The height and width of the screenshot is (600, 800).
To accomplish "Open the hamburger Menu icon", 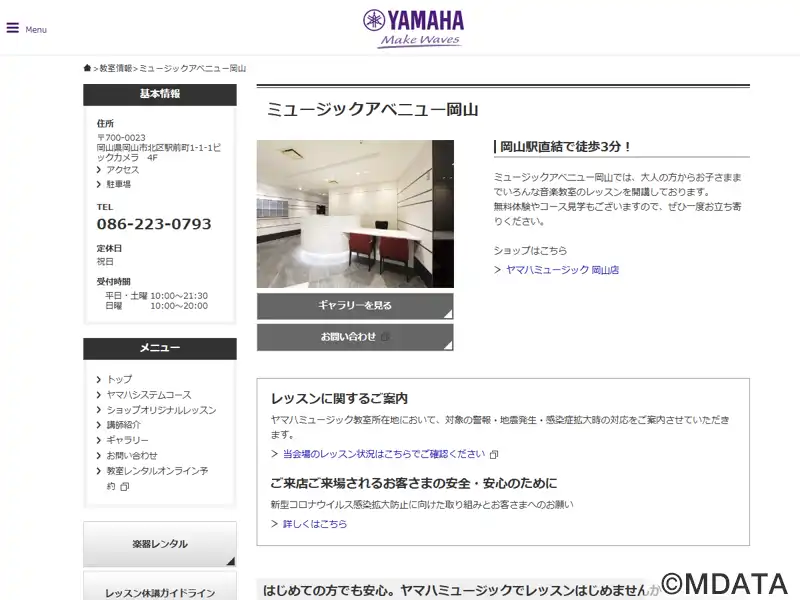I will (x=13, y=28).
